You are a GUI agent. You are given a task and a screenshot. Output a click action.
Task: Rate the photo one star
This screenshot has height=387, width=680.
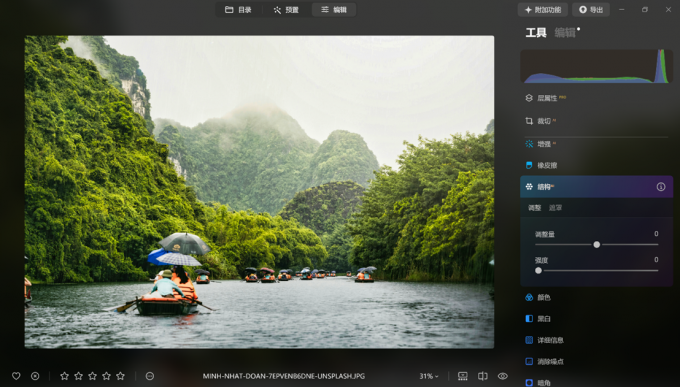(x=64, y=376)
